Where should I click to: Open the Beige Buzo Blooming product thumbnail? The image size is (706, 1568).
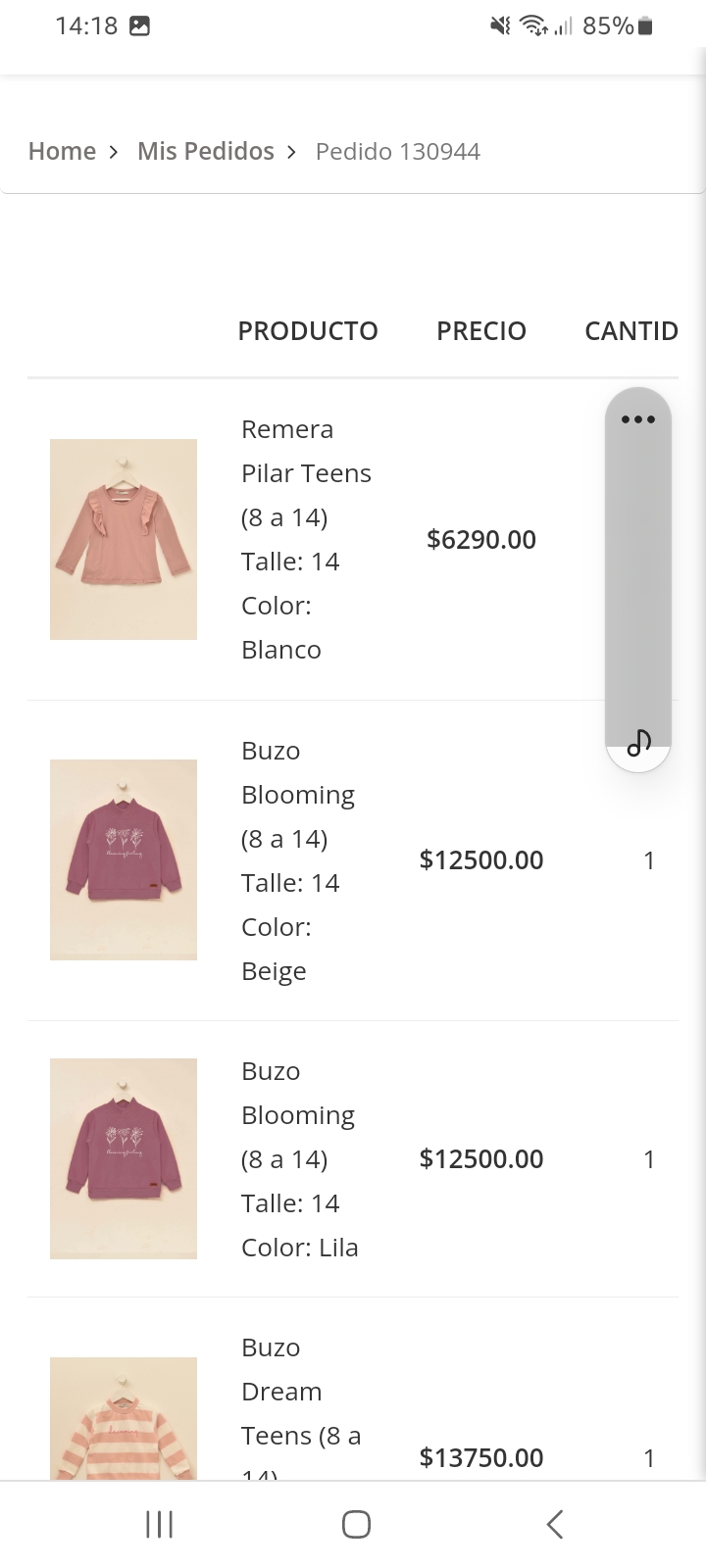click(x=124, y=859)
